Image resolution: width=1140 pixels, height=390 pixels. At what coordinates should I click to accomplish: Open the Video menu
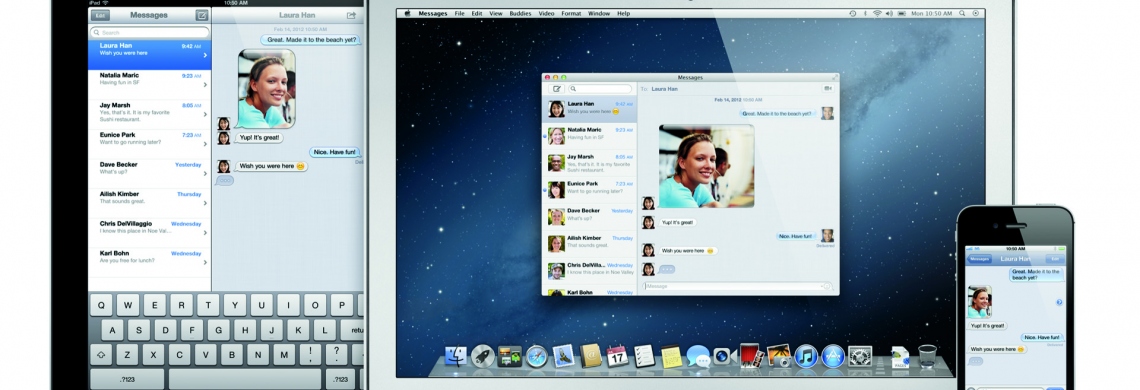546,13
